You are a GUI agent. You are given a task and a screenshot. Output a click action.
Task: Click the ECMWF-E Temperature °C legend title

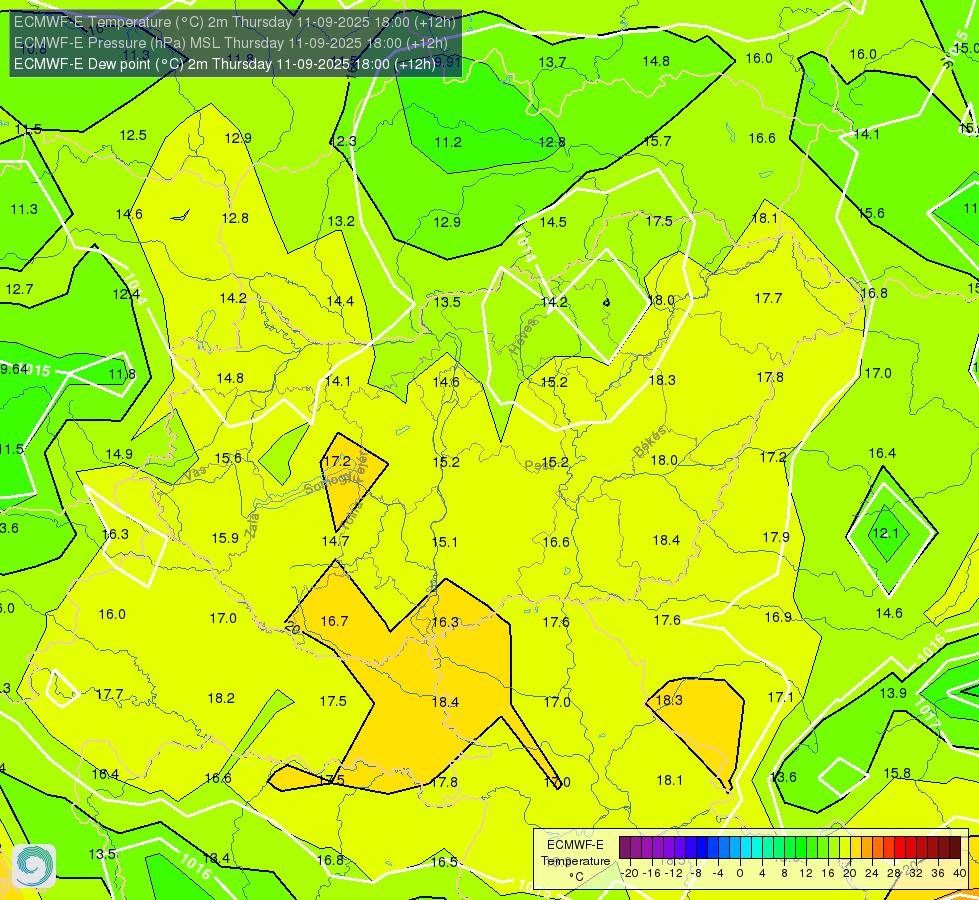coord(575,861)
